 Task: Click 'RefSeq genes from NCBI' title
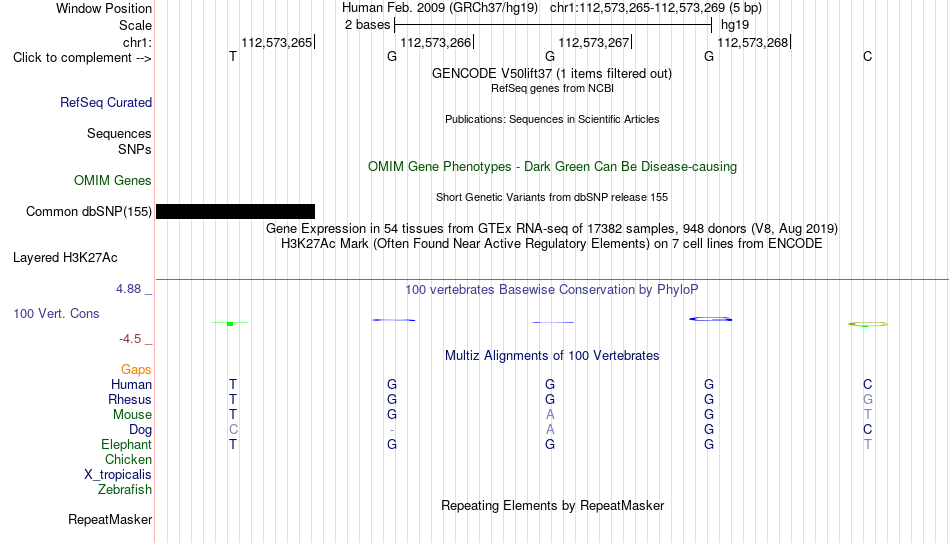tap(552, 88)
